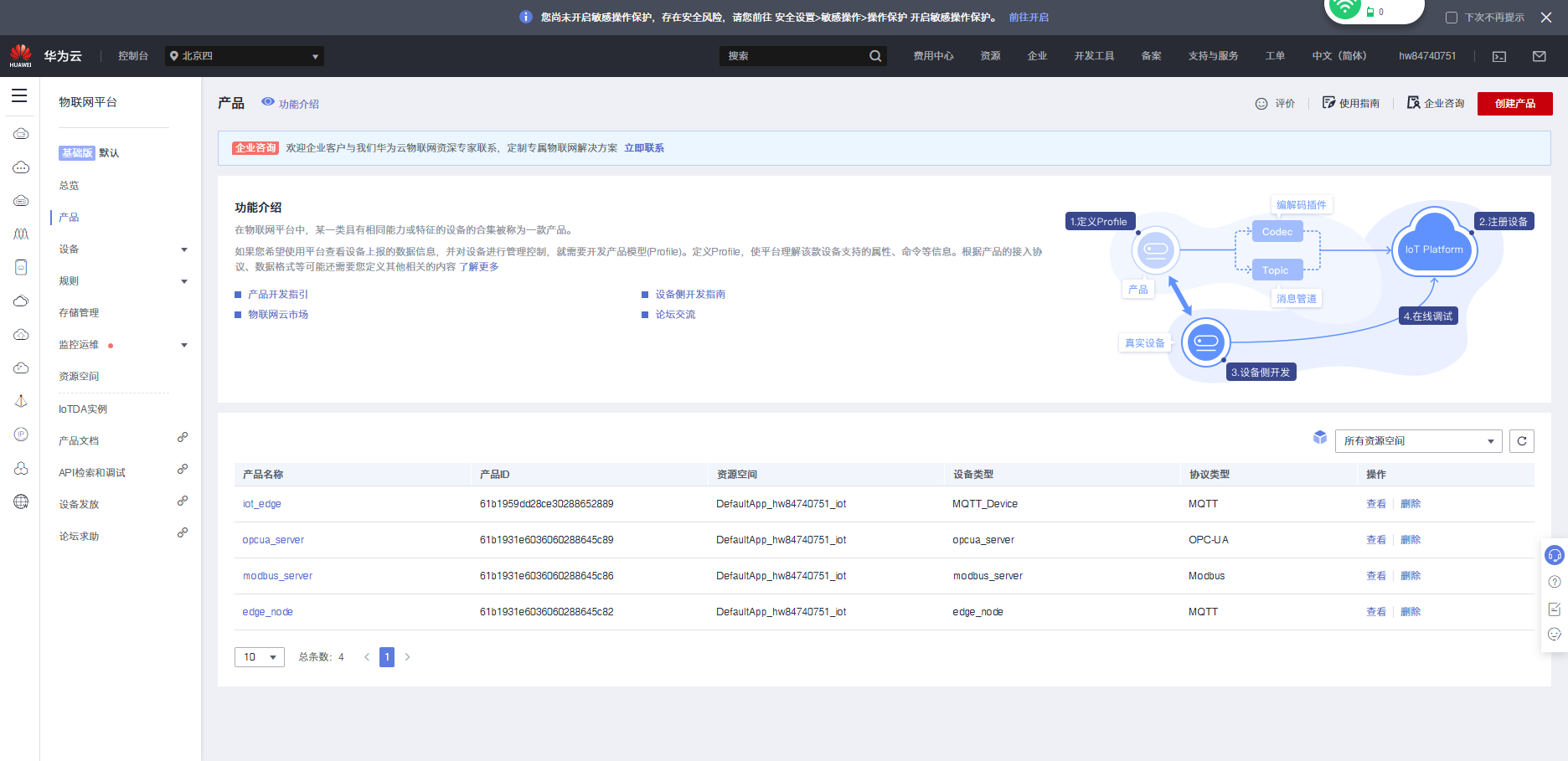This screenshot has width=1568, height=761.
Task: Go to next page of products
Action: (x=407, y=657)
